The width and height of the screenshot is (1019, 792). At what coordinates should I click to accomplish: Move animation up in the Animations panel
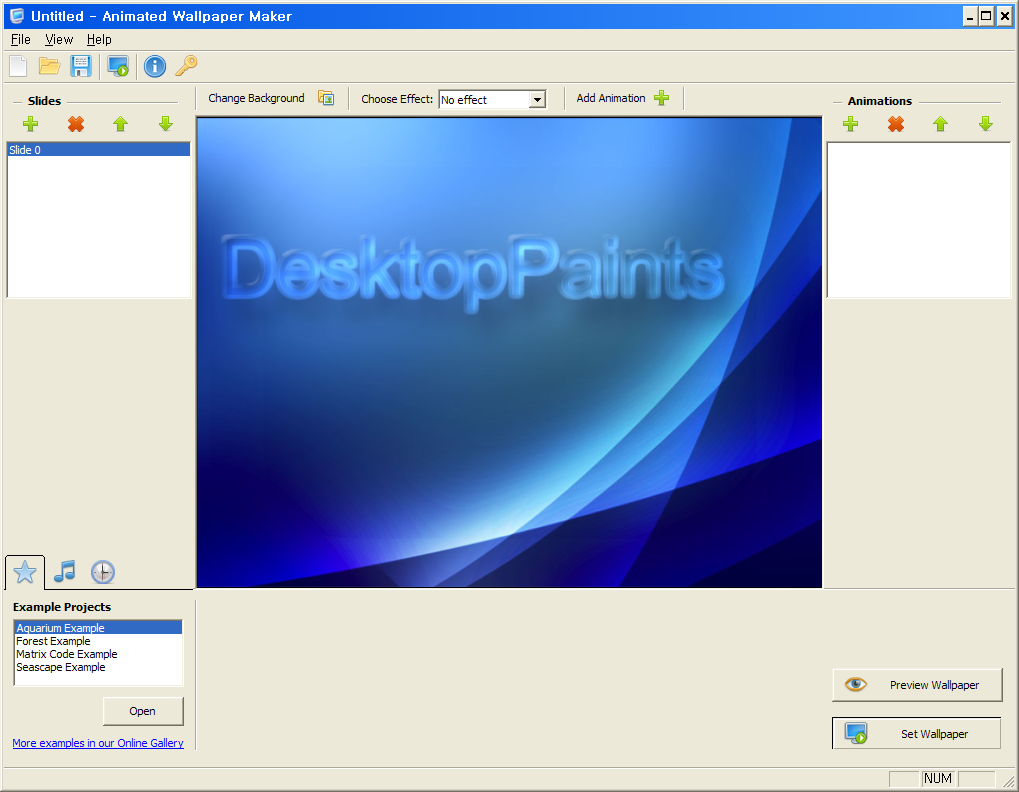[940, 123]
